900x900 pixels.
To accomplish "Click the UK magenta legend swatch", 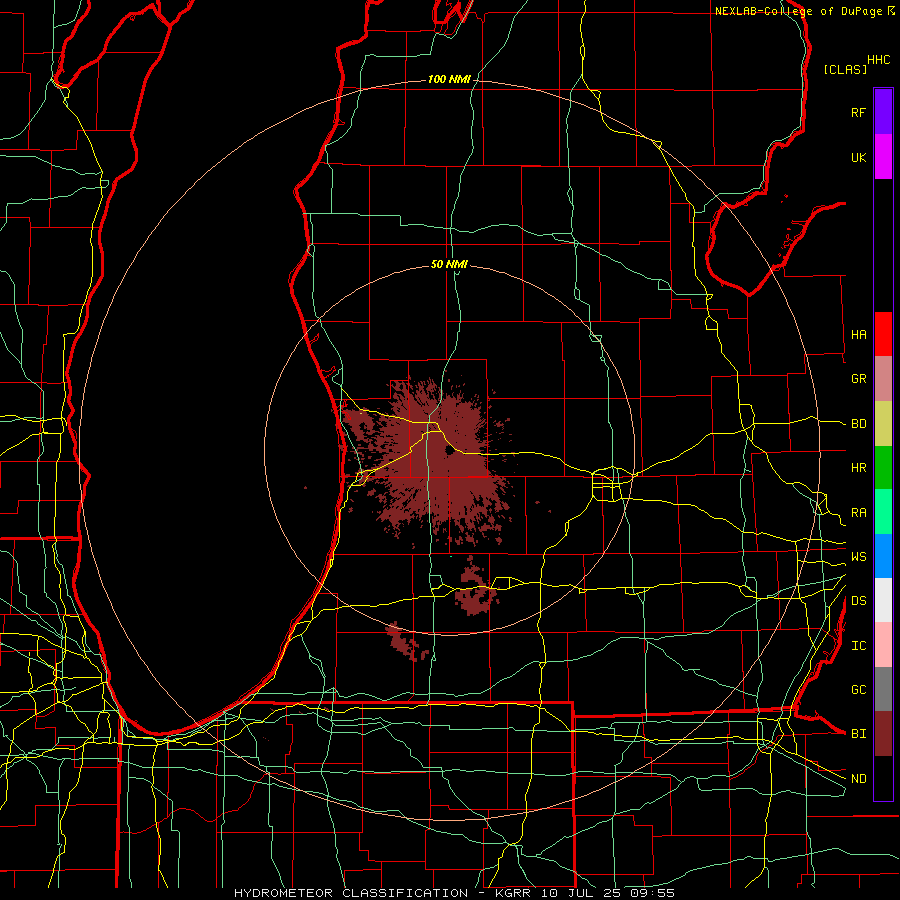I will pyautogui.click(x=883, y=157).
